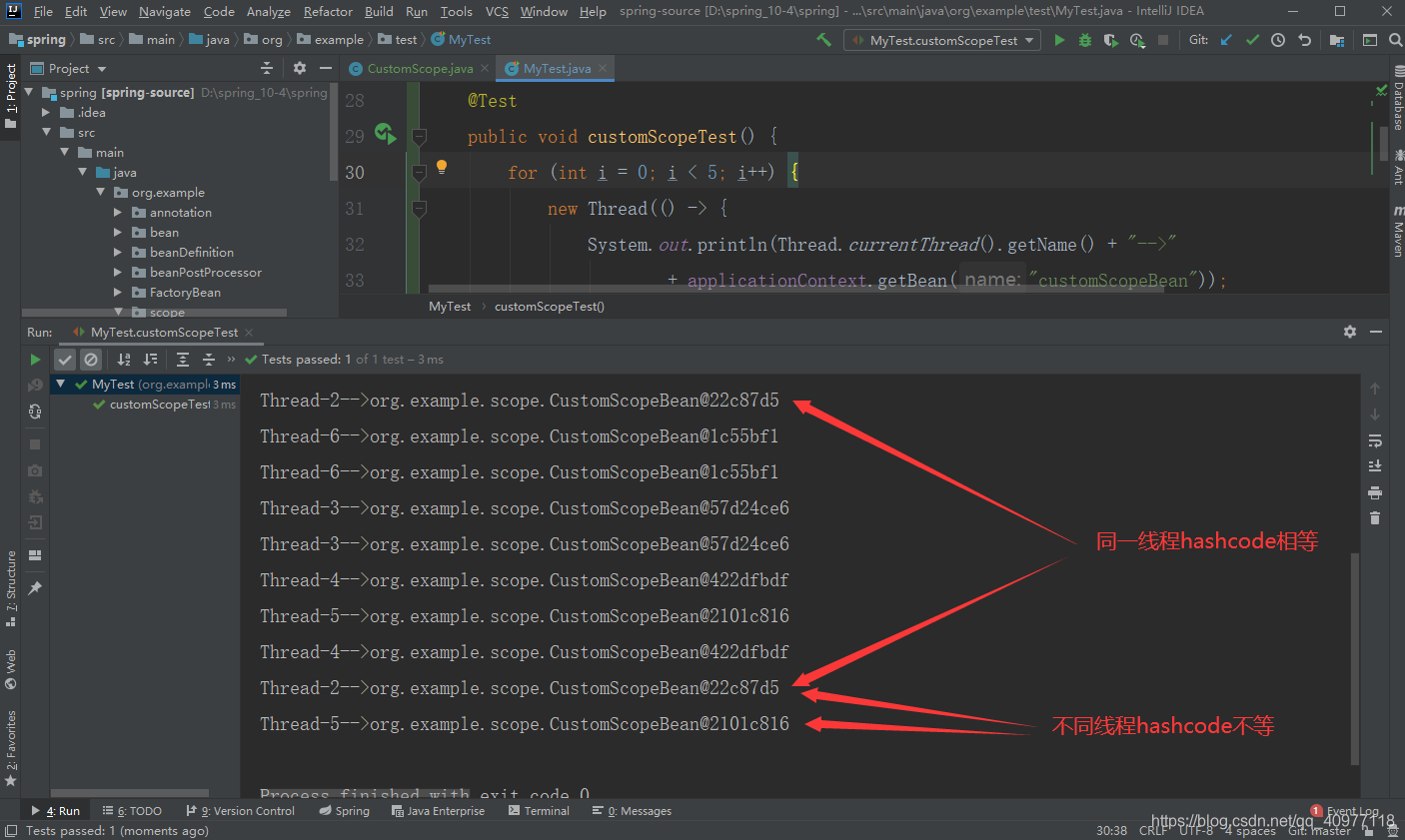Screen dimensions: 1405x840
Task: Open the MyTest.customScopeTest run configuration dropdown
Action: coord(942,40)
